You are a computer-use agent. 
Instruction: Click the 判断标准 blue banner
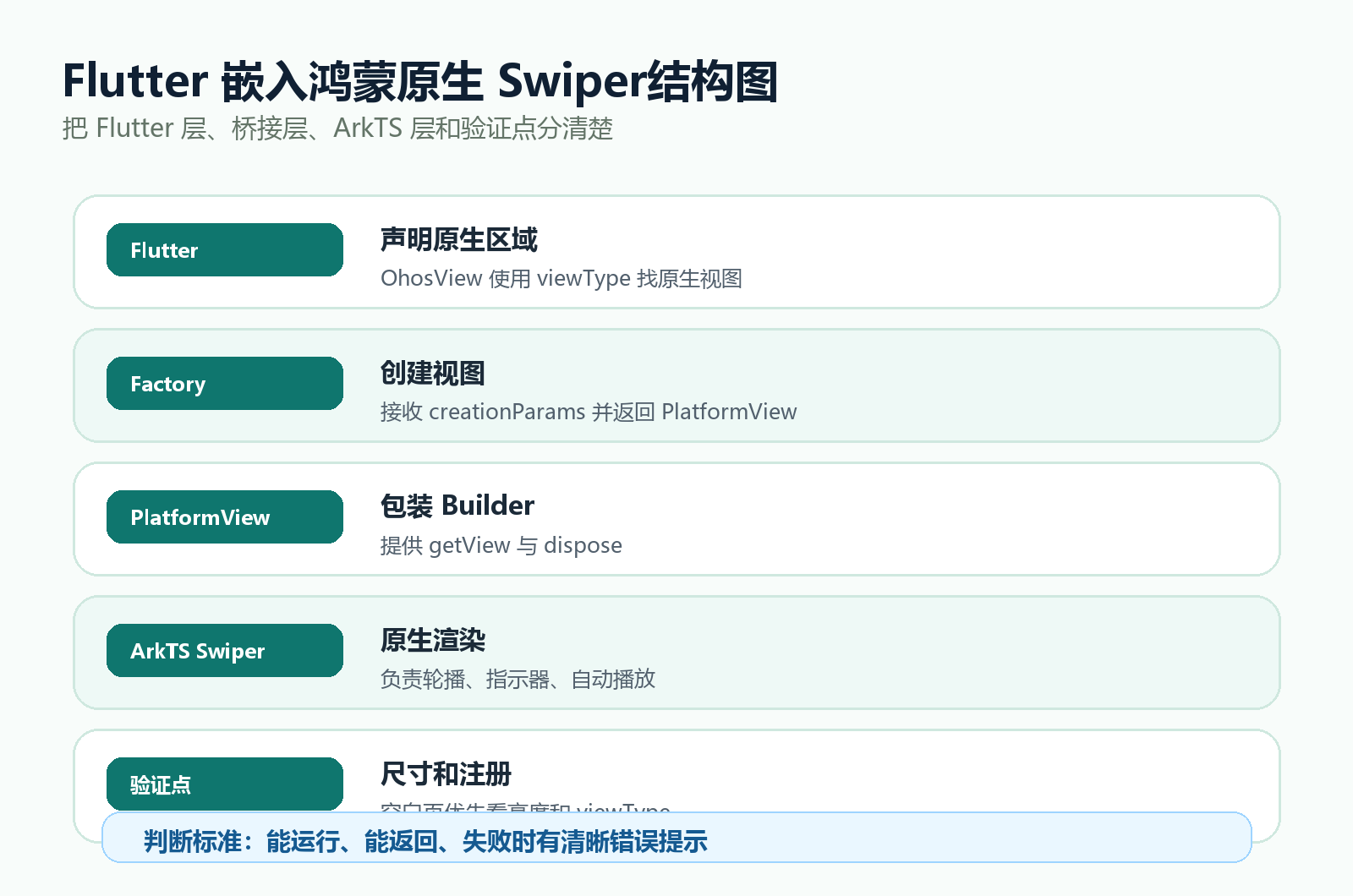point(676,838)
